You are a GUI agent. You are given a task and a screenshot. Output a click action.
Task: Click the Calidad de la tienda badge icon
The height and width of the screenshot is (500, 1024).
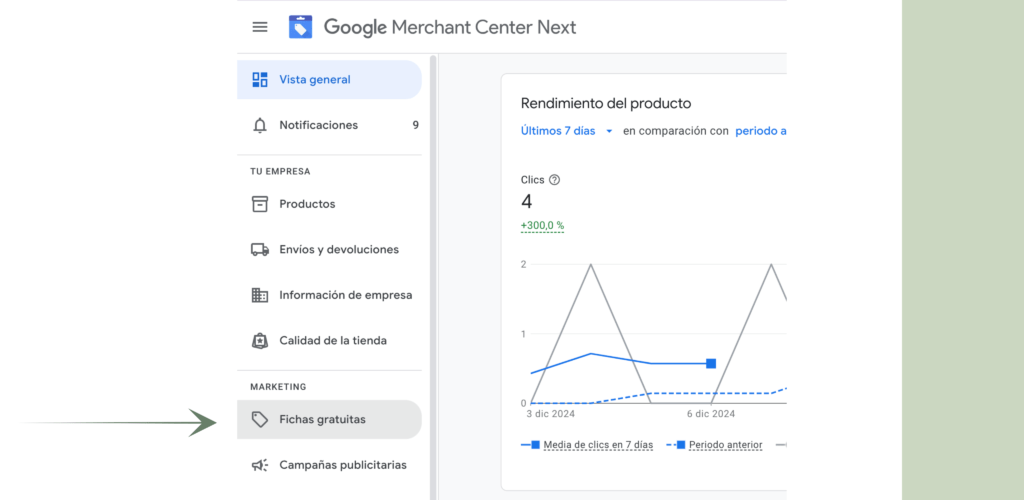click(x=260, y=341)
